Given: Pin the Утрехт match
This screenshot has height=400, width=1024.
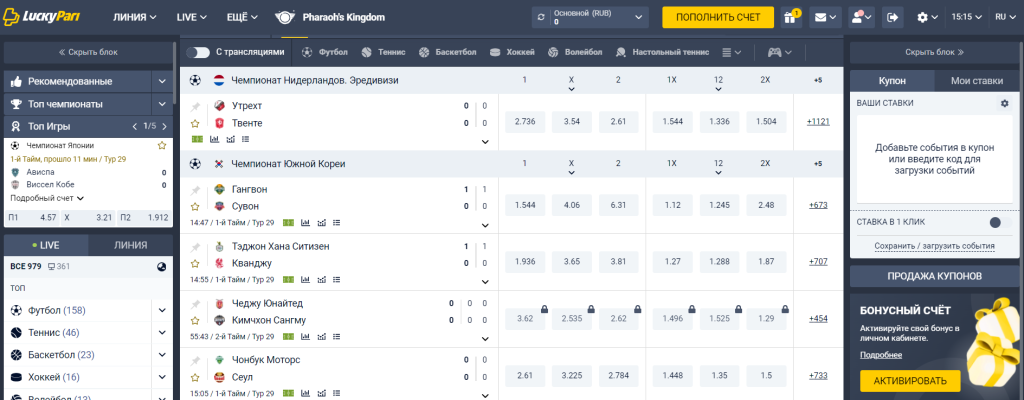Looking at the screenshot, I should tap(195, 107).
